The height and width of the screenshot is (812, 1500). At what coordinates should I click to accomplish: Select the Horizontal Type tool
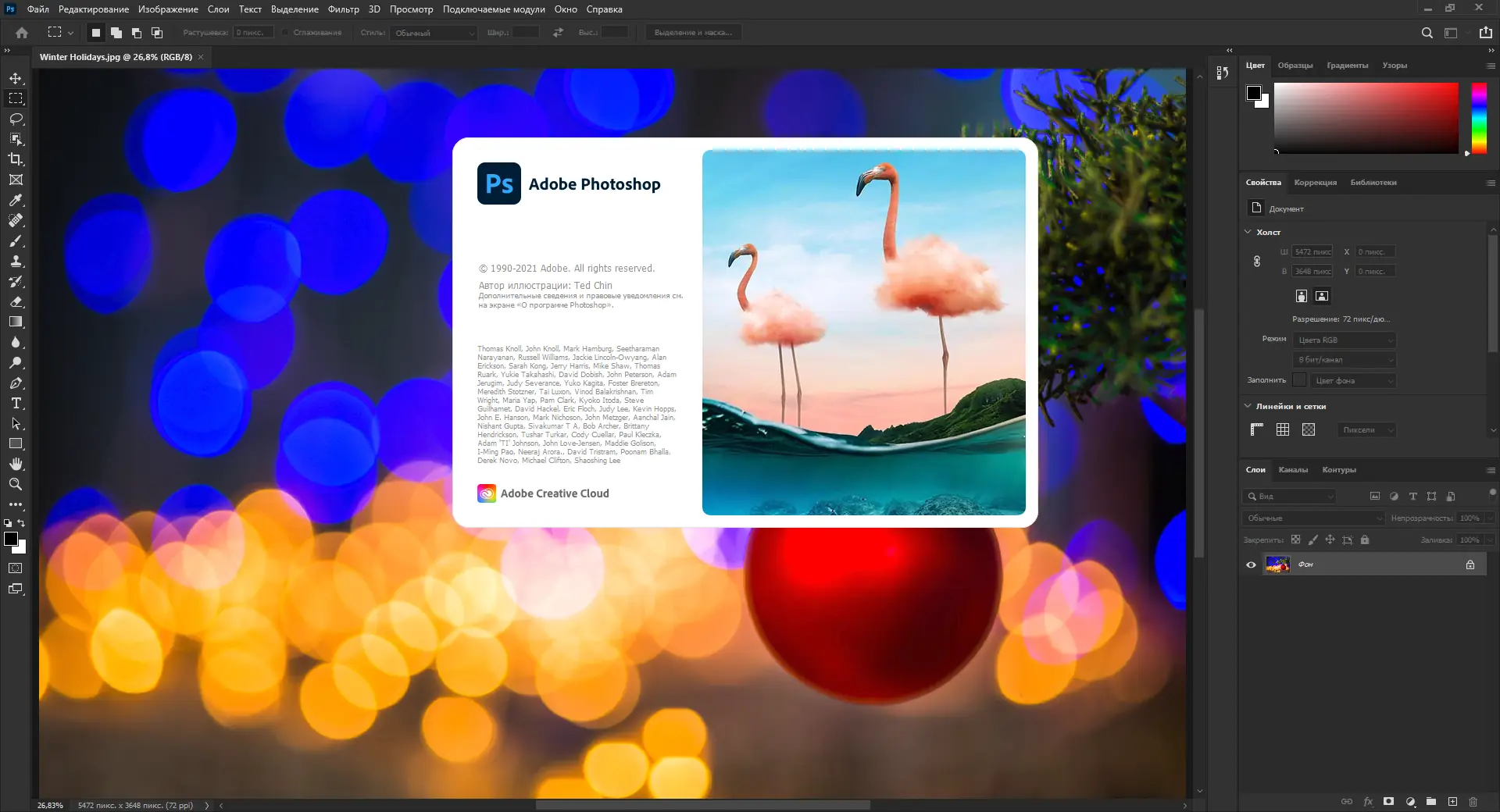[16, 404]
